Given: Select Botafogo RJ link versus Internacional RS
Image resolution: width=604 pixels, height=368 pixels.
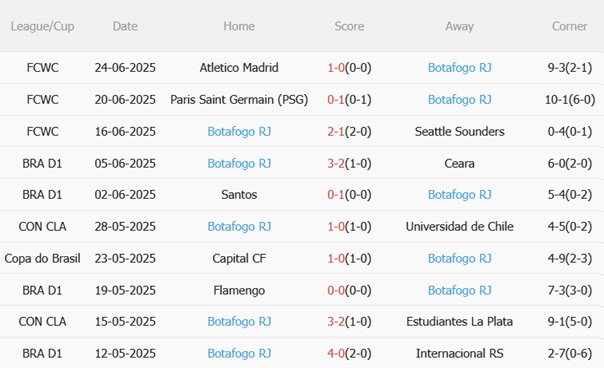Looking at the screenshot, I should click(239, 353).
